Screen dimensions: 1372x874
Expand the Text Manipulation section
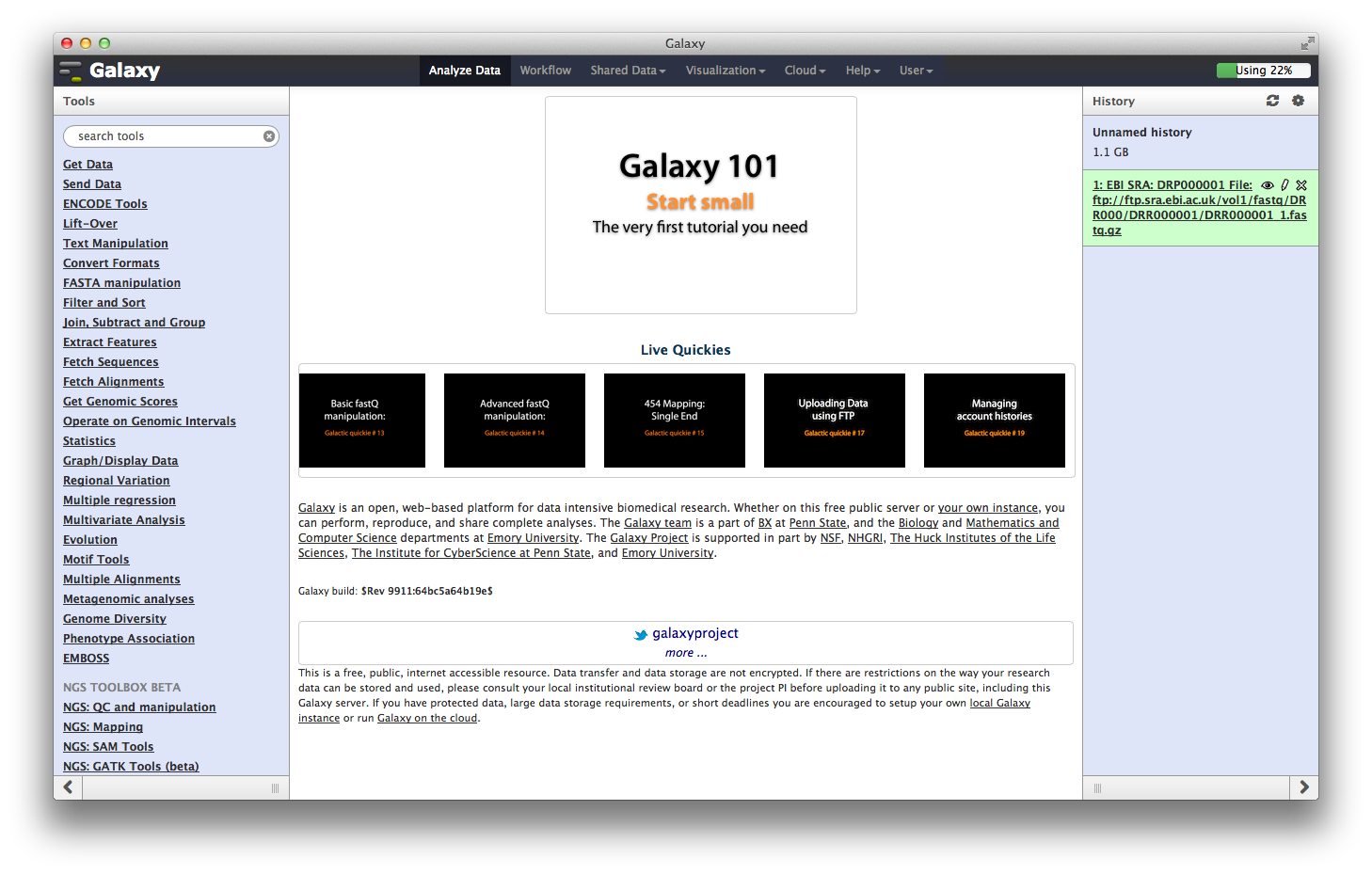[116, 244]
